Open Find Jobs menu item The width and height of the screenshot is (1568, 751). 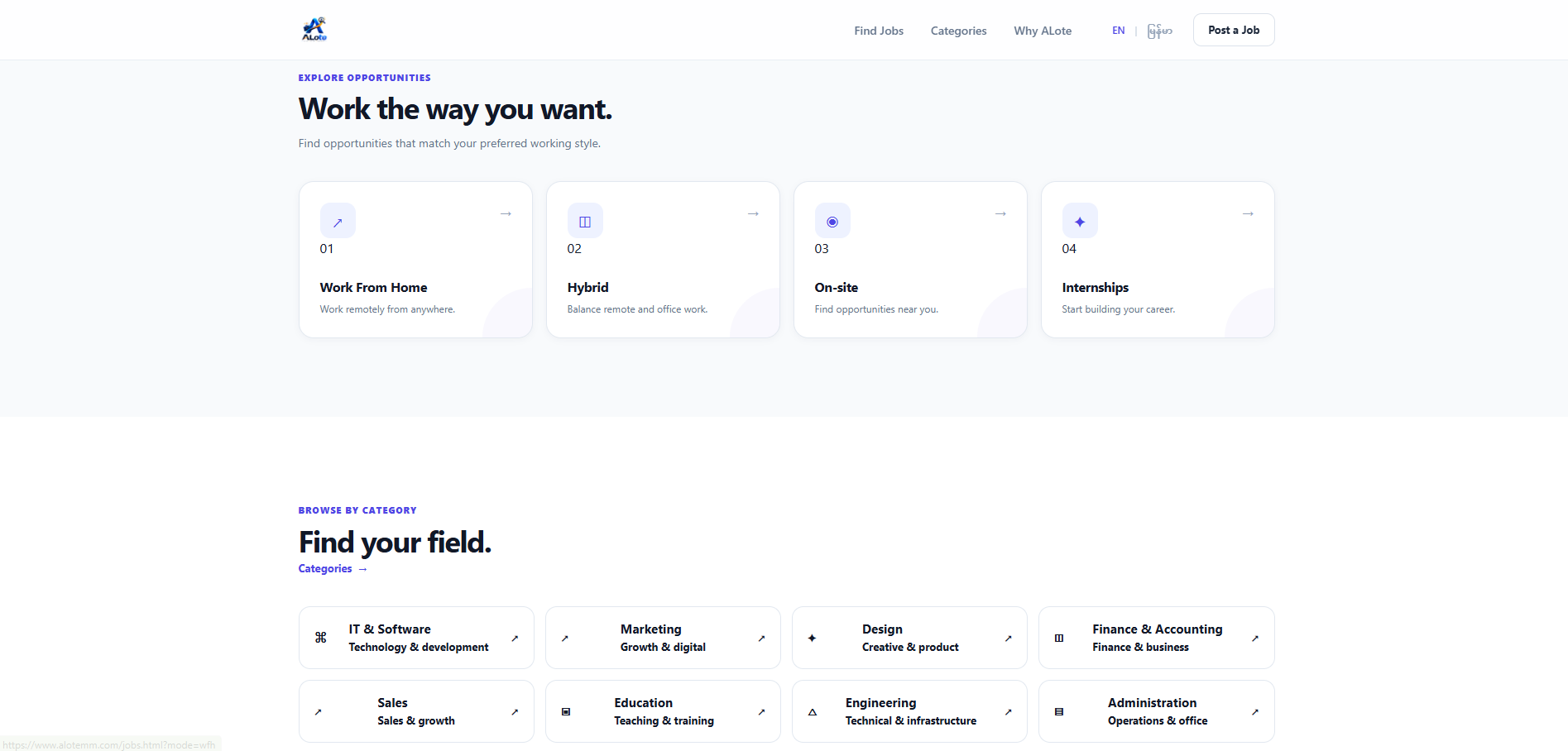pyautogui.click(x=879, y=31)
